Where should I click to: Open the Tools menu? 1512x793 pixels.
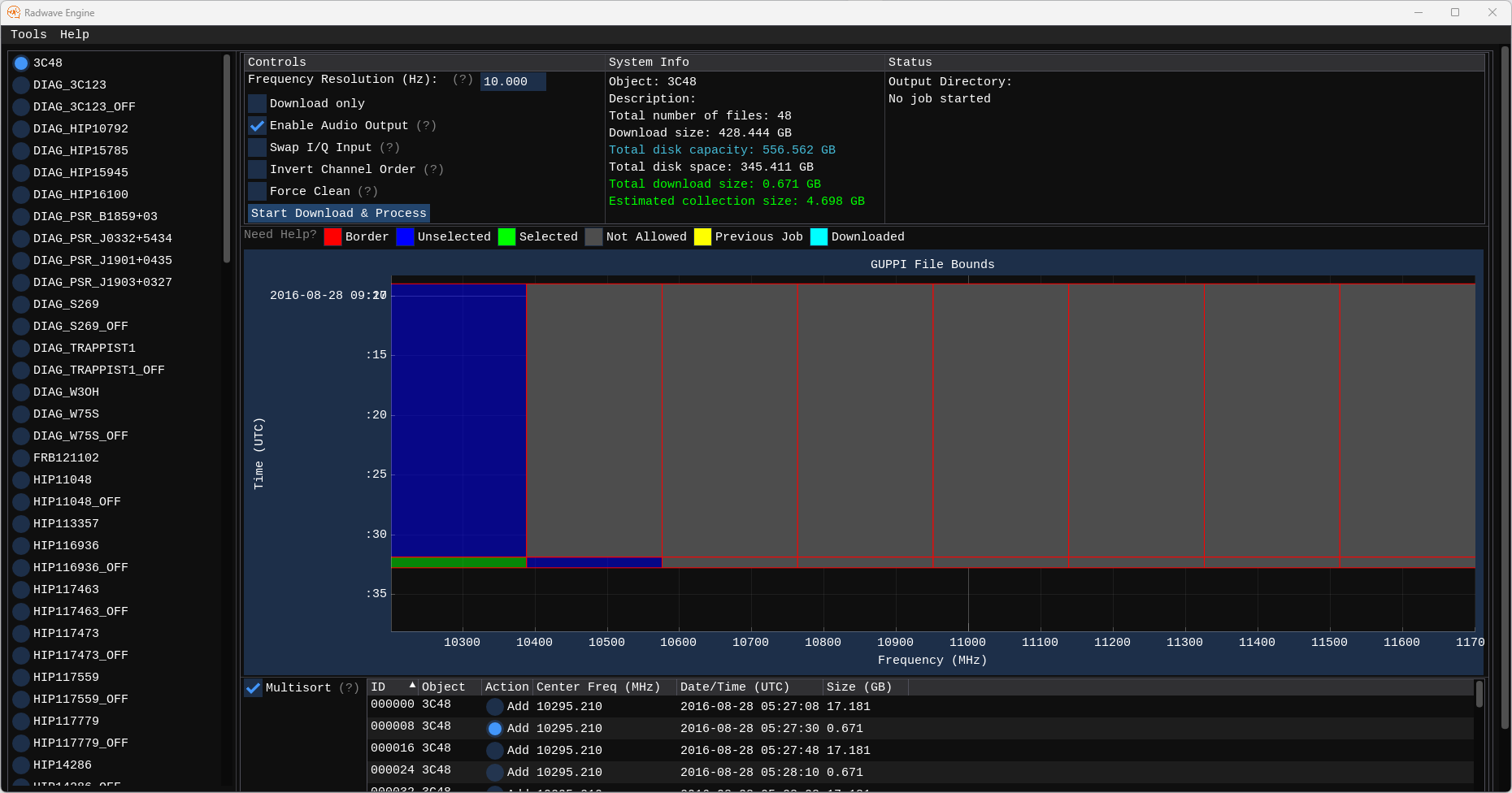28,34
